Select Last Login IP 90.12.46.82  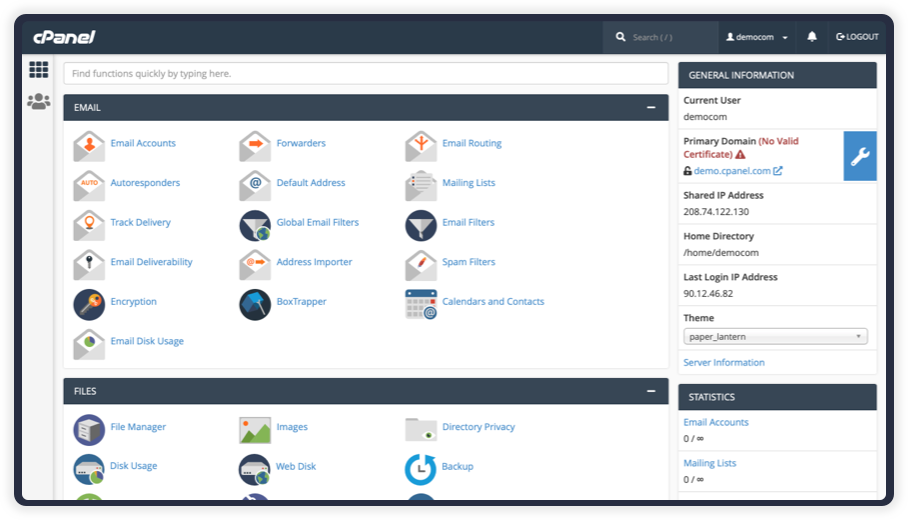708,294
